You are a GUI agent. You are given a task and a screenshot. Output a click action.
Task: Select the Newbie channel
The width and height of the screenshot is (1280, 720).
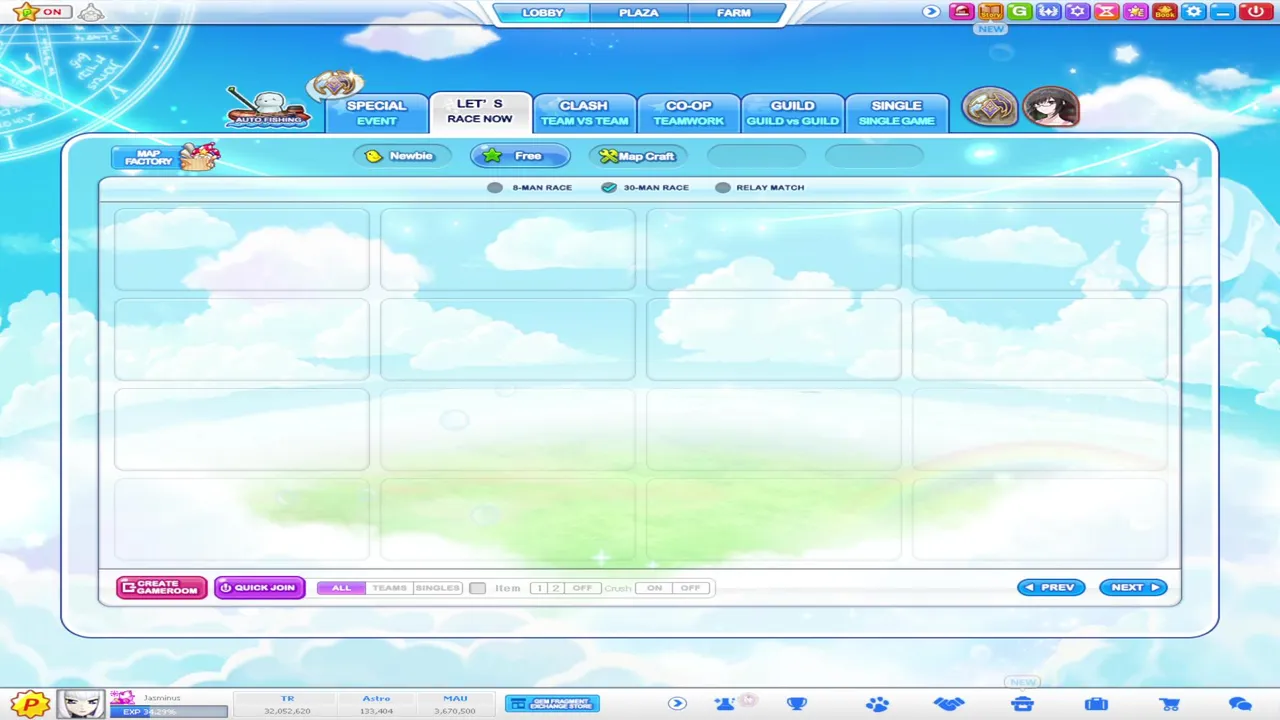pos(401,156)
